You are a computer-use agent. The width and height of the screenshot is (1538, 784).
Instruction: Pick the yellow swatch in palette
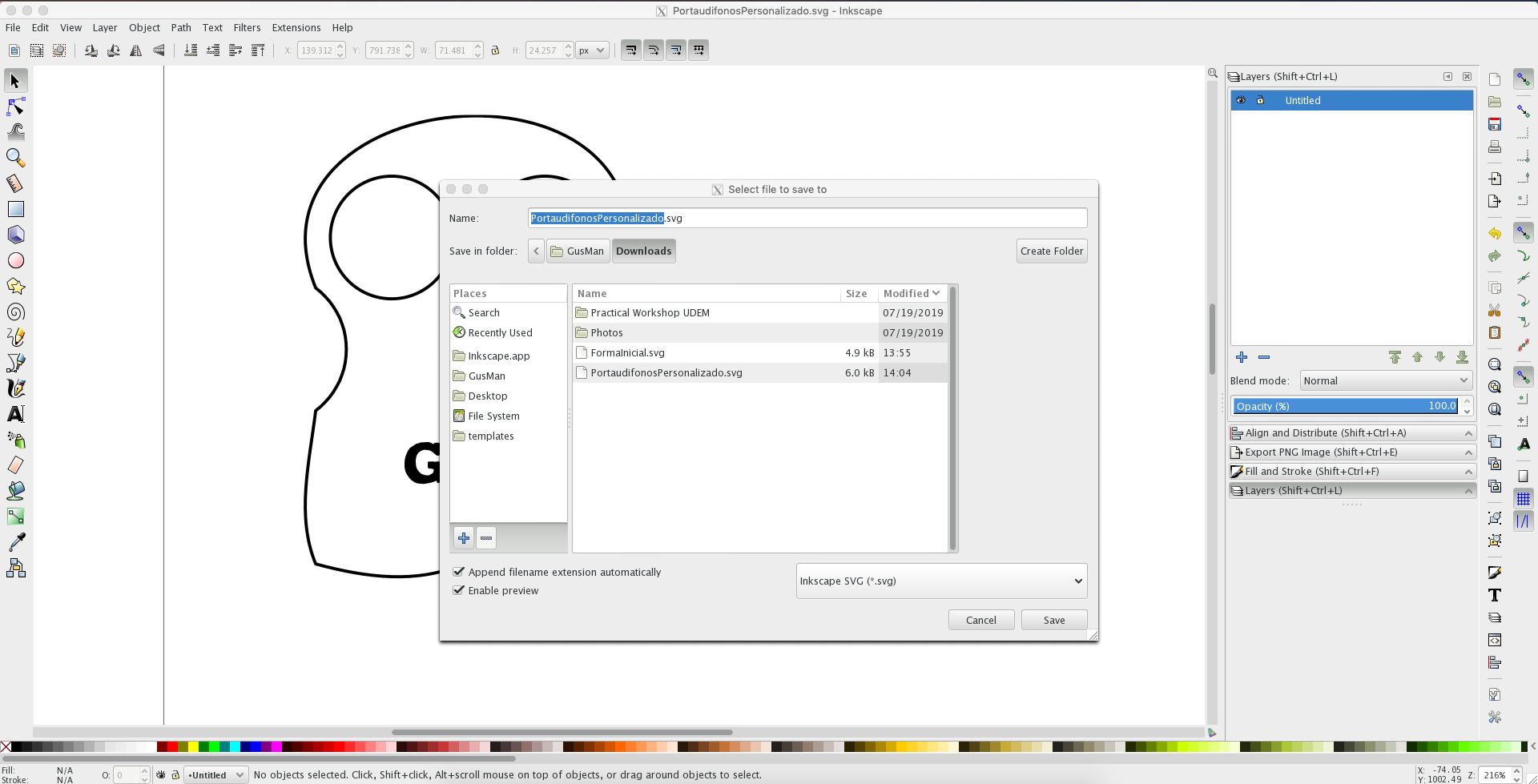tap(193, 746)
